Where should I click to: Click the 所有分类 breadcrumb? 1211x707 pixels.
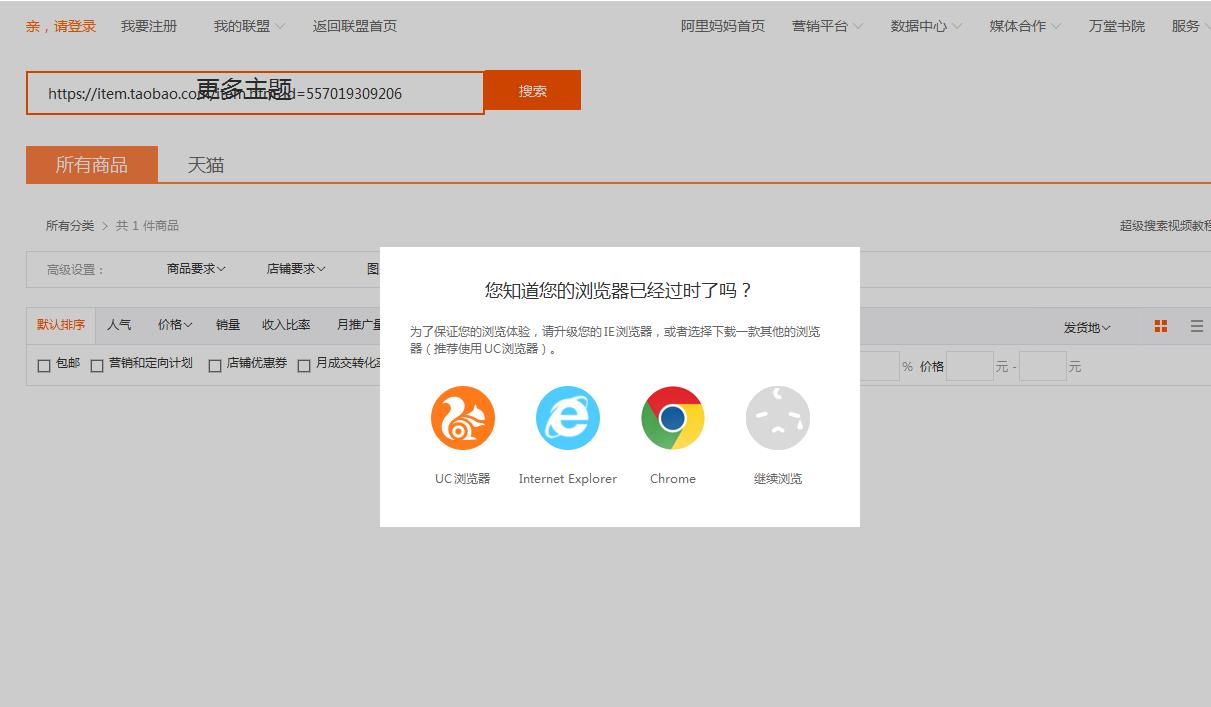70,226
